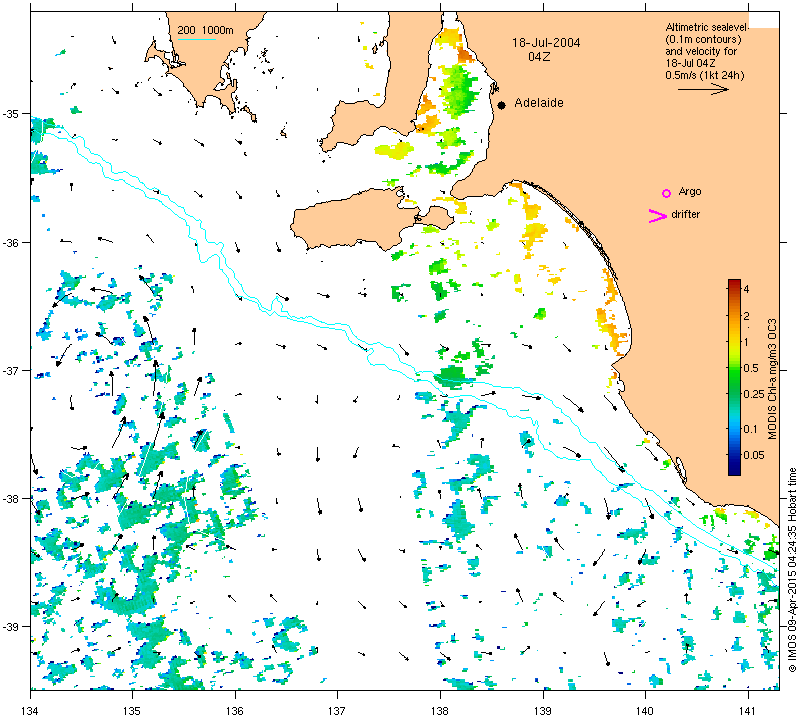The image size is (800, 720).
Task: Click the colorbar tick label 0.25
Action: coord(754,394)
